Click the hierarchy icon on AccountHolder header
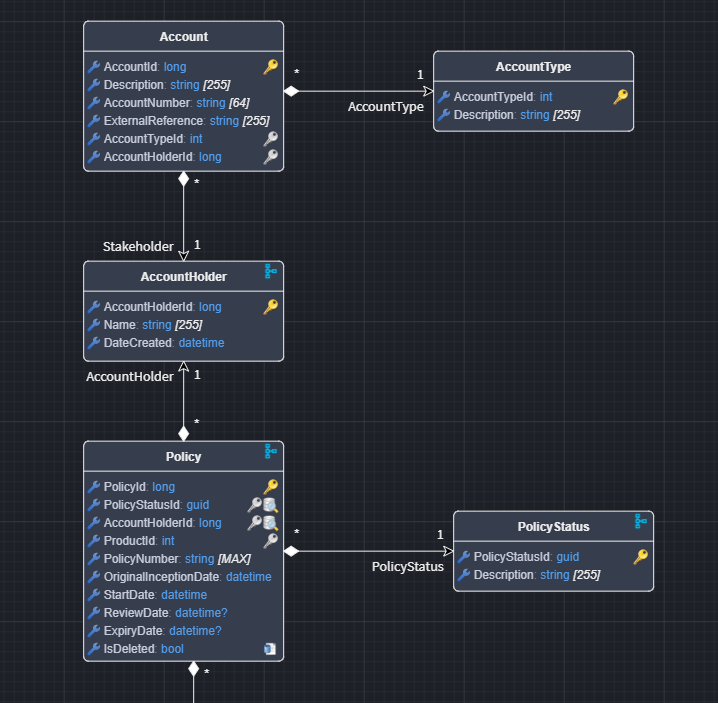Viewport: 718px width, 703px height. point(271,271)
